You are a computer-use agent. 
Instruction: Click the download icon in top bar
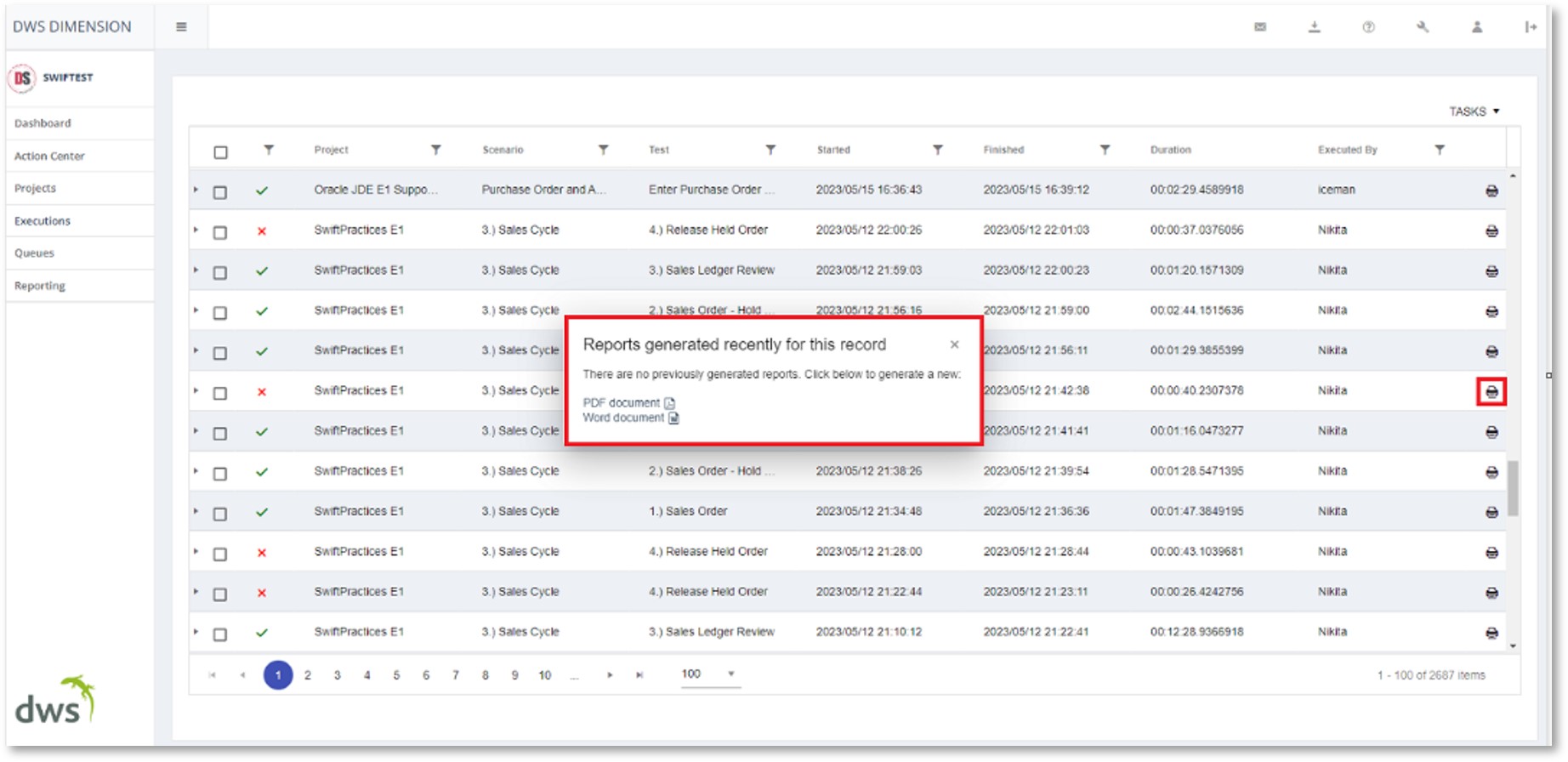pyautogui.click(x=1315, y=27)
